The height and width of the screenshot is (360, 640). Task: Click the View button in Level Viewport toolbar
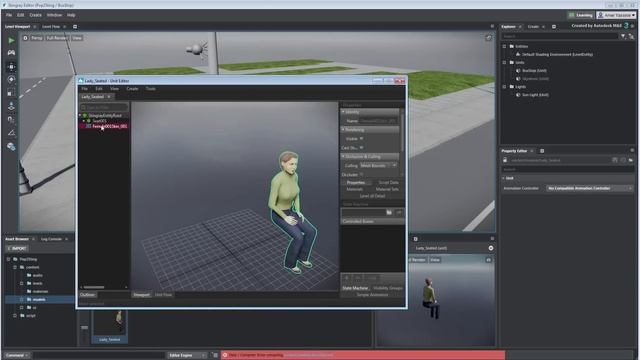pos(77,38)
